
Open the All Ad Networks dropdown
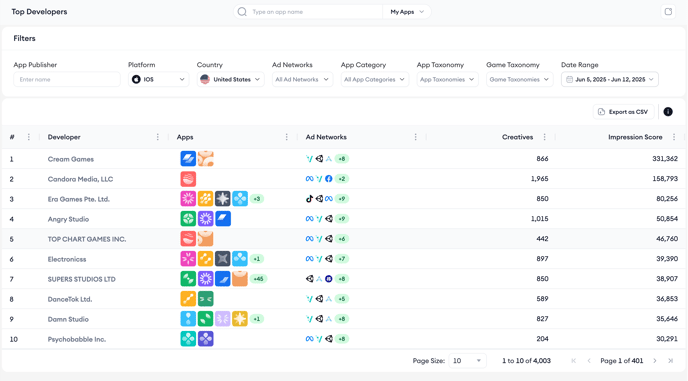click(x=302, y=79)
